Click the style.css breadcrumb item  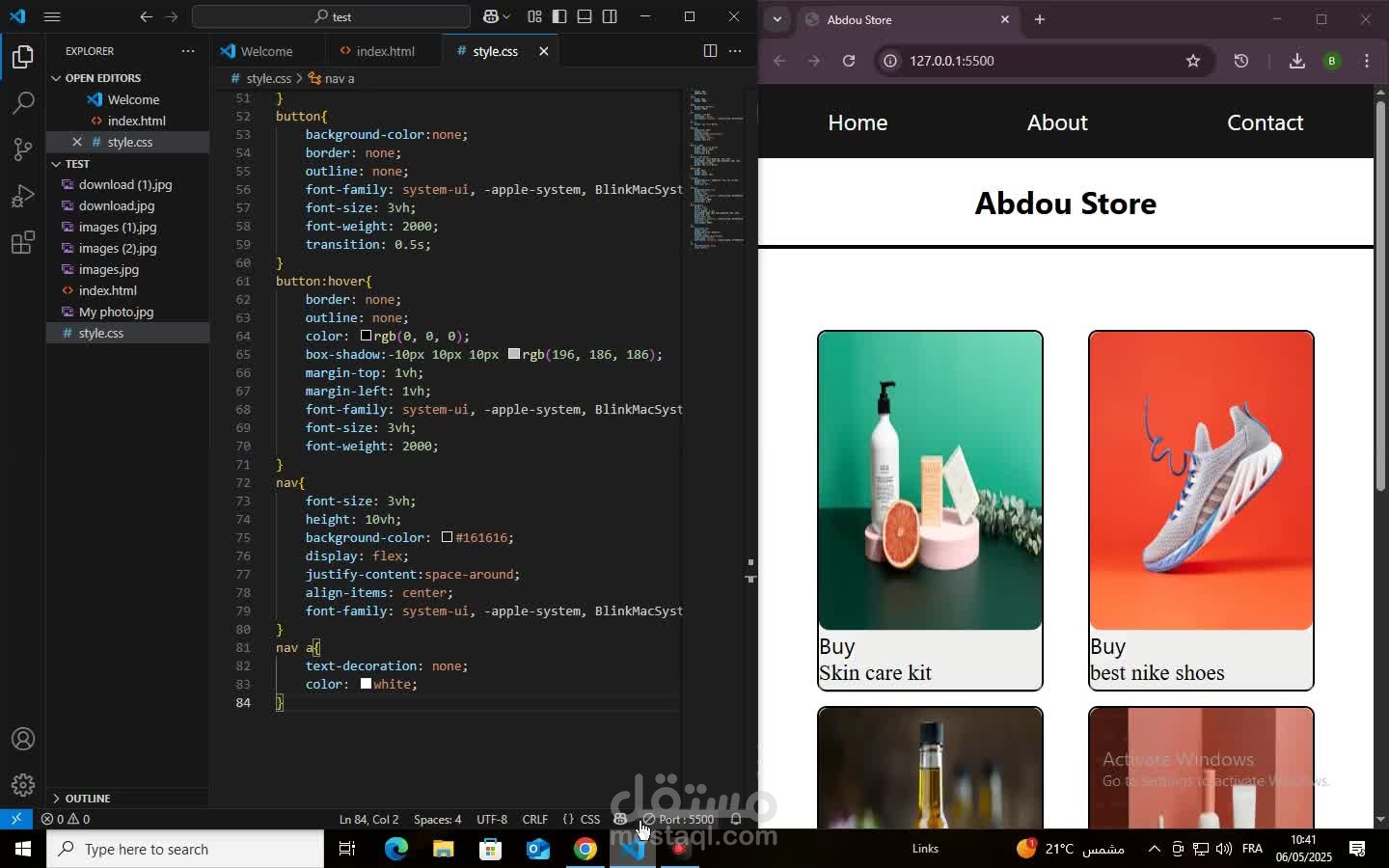click(260, 78)
